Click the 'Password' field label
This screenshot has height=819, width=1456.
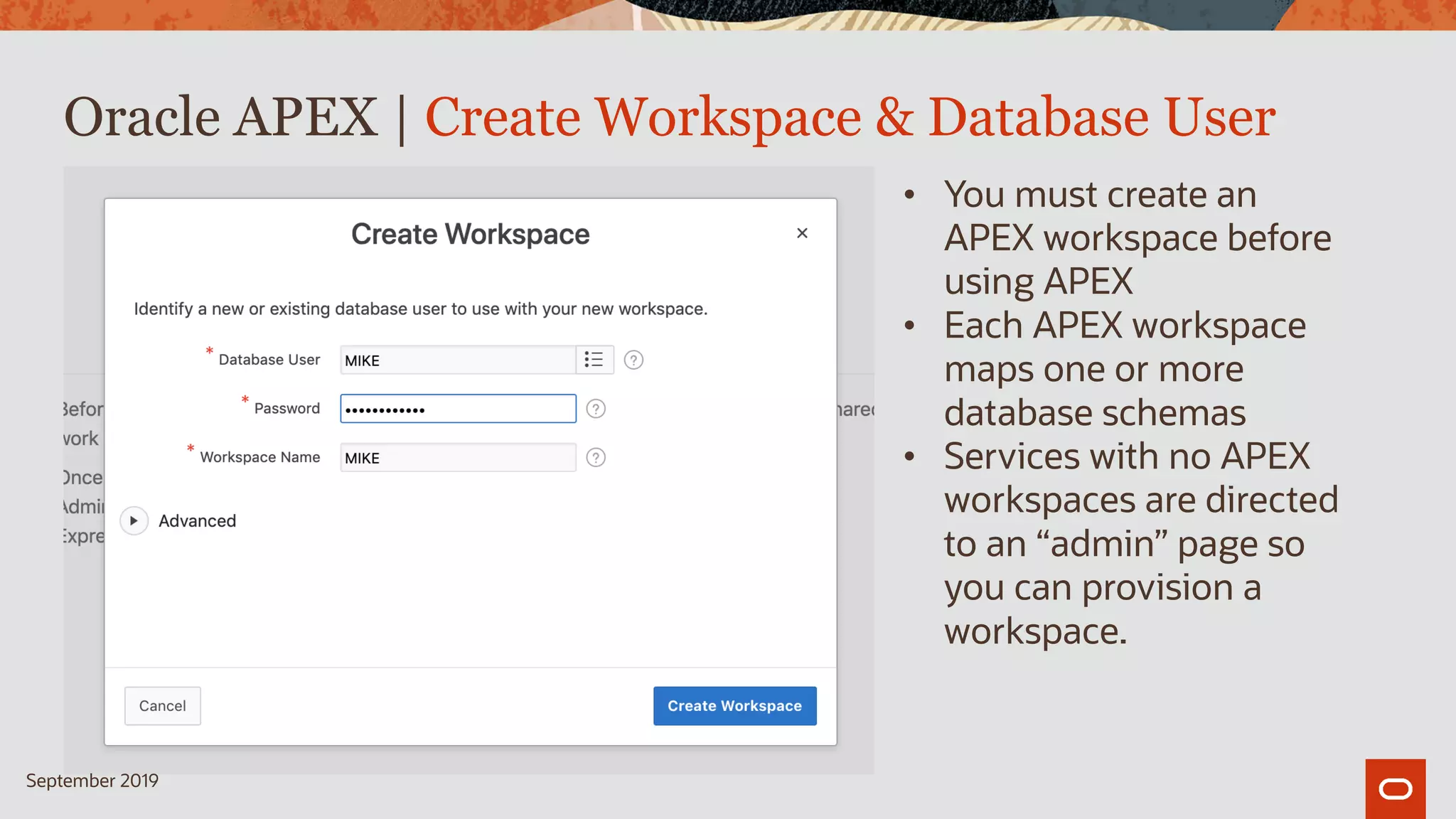coord(287,409)
